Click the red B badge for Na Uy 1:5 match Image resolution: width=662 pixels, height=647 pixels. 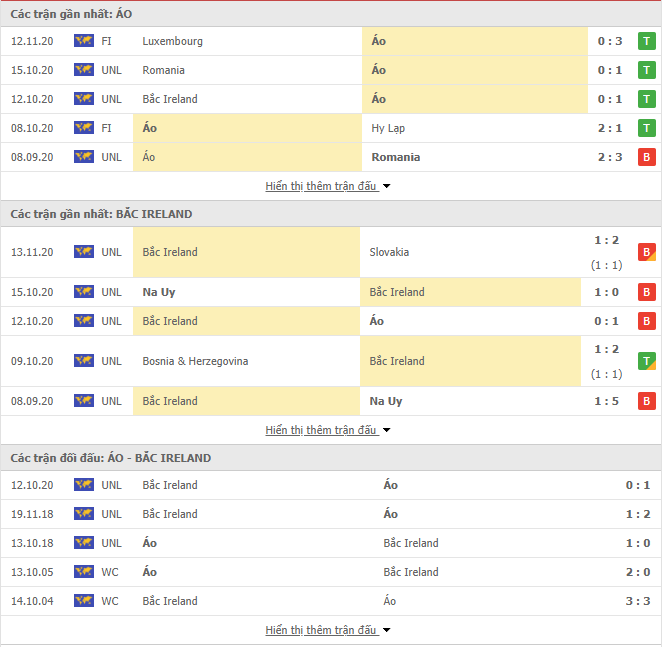pyautogui.click(x=646, y=401)
